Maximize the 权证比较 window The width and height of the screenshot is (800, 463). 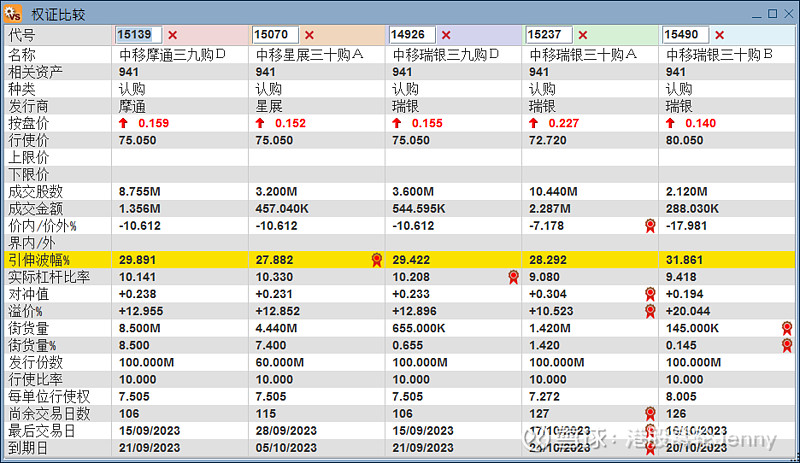772,14
